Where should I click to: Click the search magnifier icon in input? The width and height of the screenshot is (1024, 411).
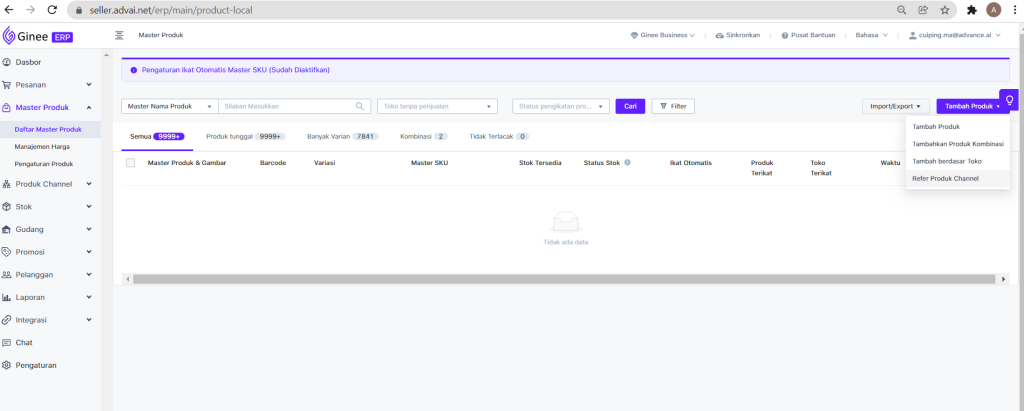pos(360,106)
